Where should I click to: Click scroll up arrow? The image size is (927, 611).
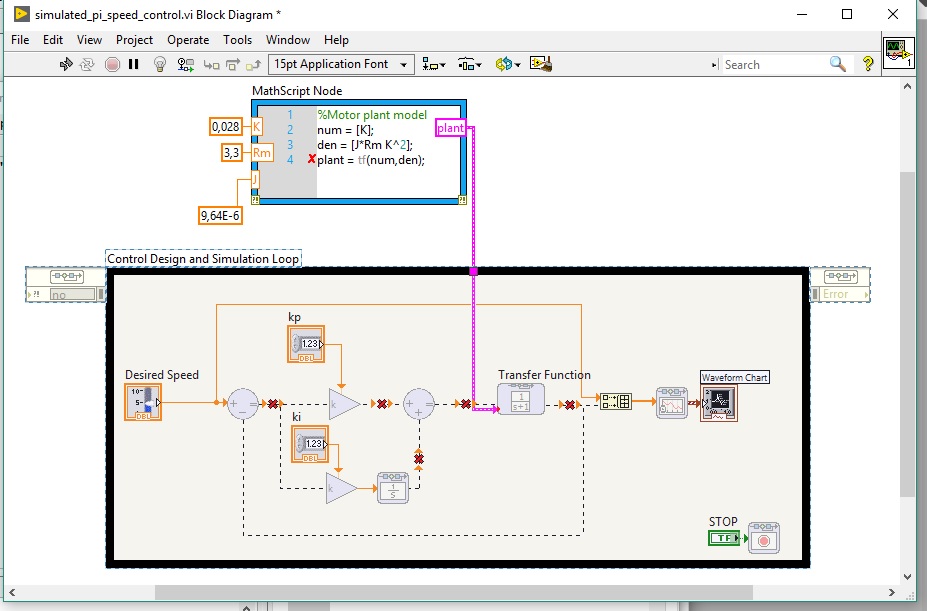pyautogui.click(x=907, y=86)
